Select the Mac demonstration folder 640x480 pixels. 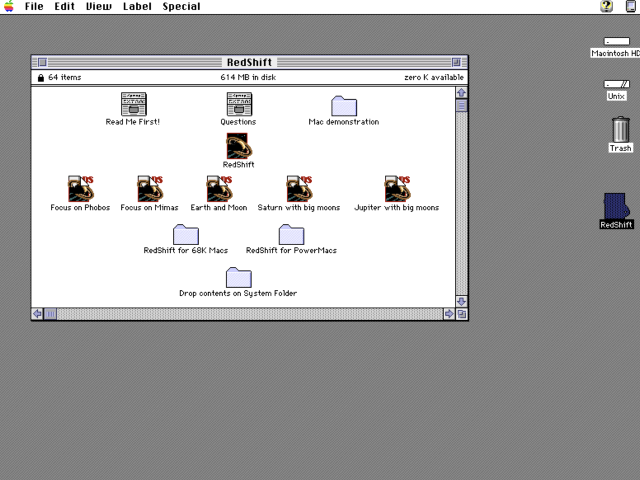344,106
